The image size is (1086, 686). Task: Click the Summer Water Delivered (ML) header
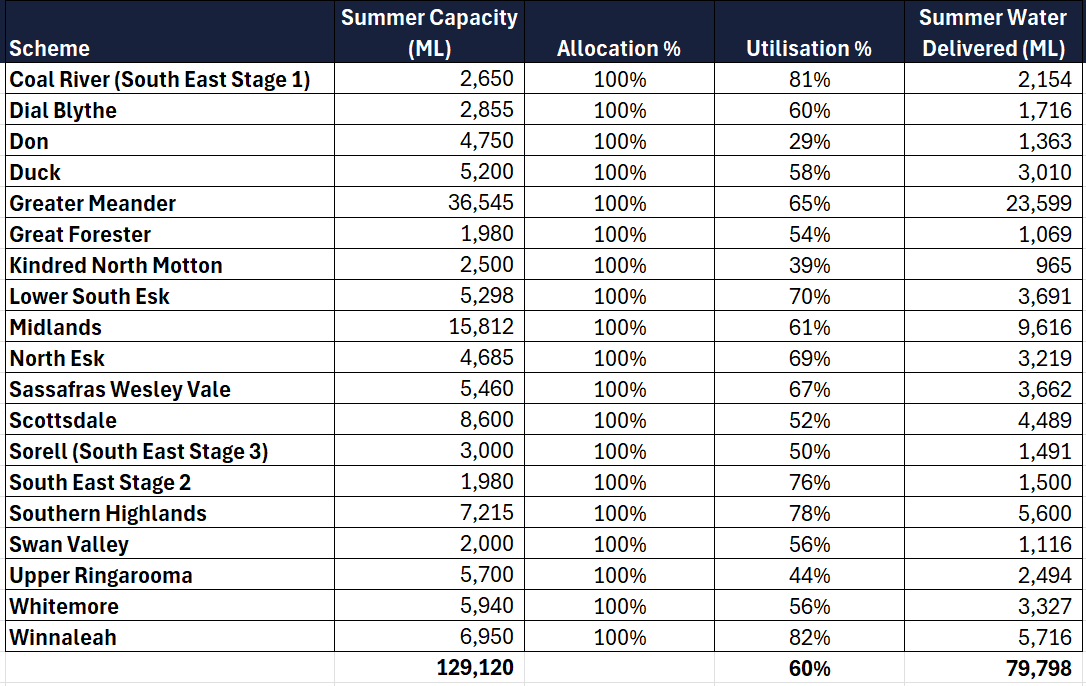click(x=993, y=32)
